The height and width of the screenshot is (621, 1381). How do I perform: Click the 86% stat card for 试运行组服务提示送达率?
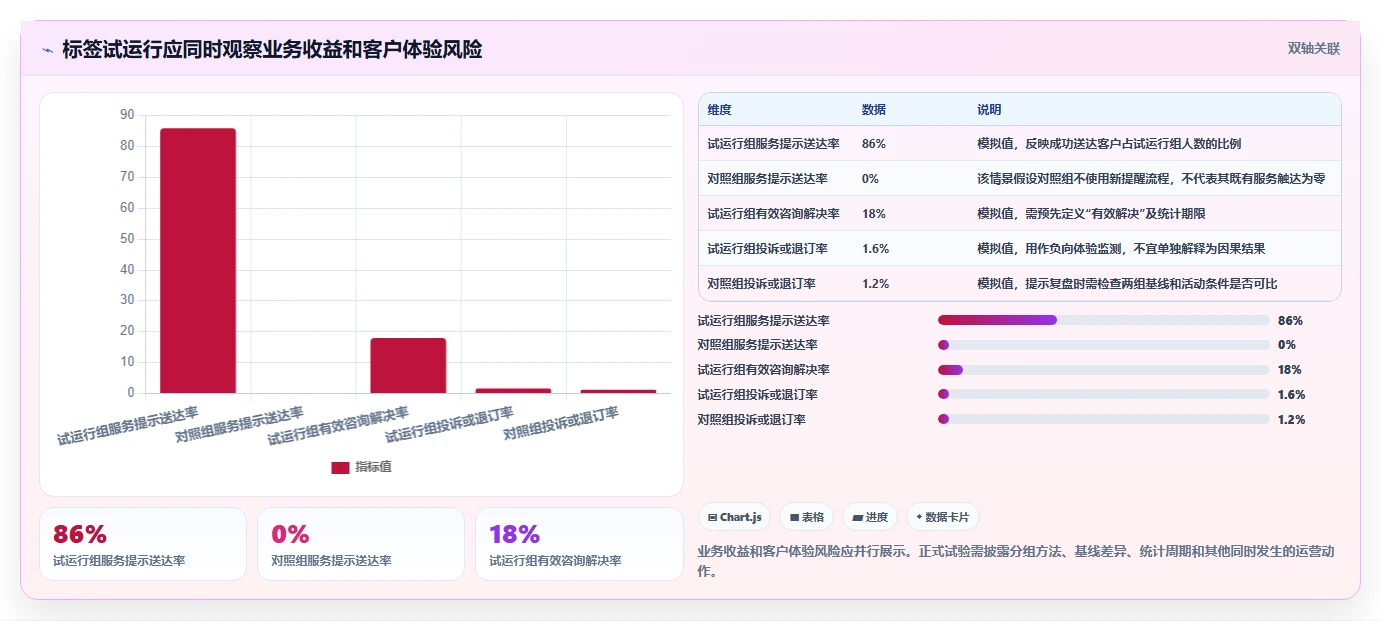(x=143, y=544)
